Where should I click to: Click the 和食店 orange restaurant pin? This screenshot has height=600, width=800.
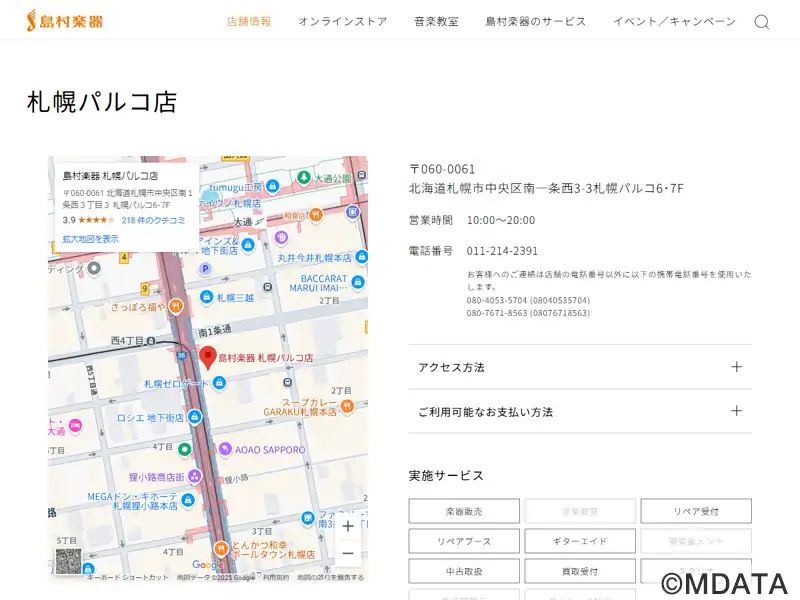[x=316, y=215]
